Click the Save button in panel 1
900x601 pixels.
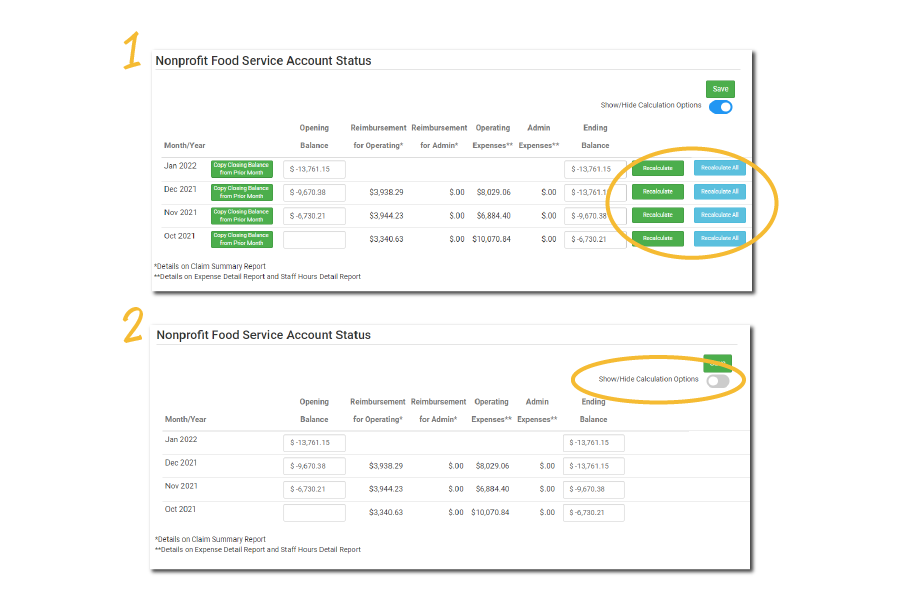(720, 89)
